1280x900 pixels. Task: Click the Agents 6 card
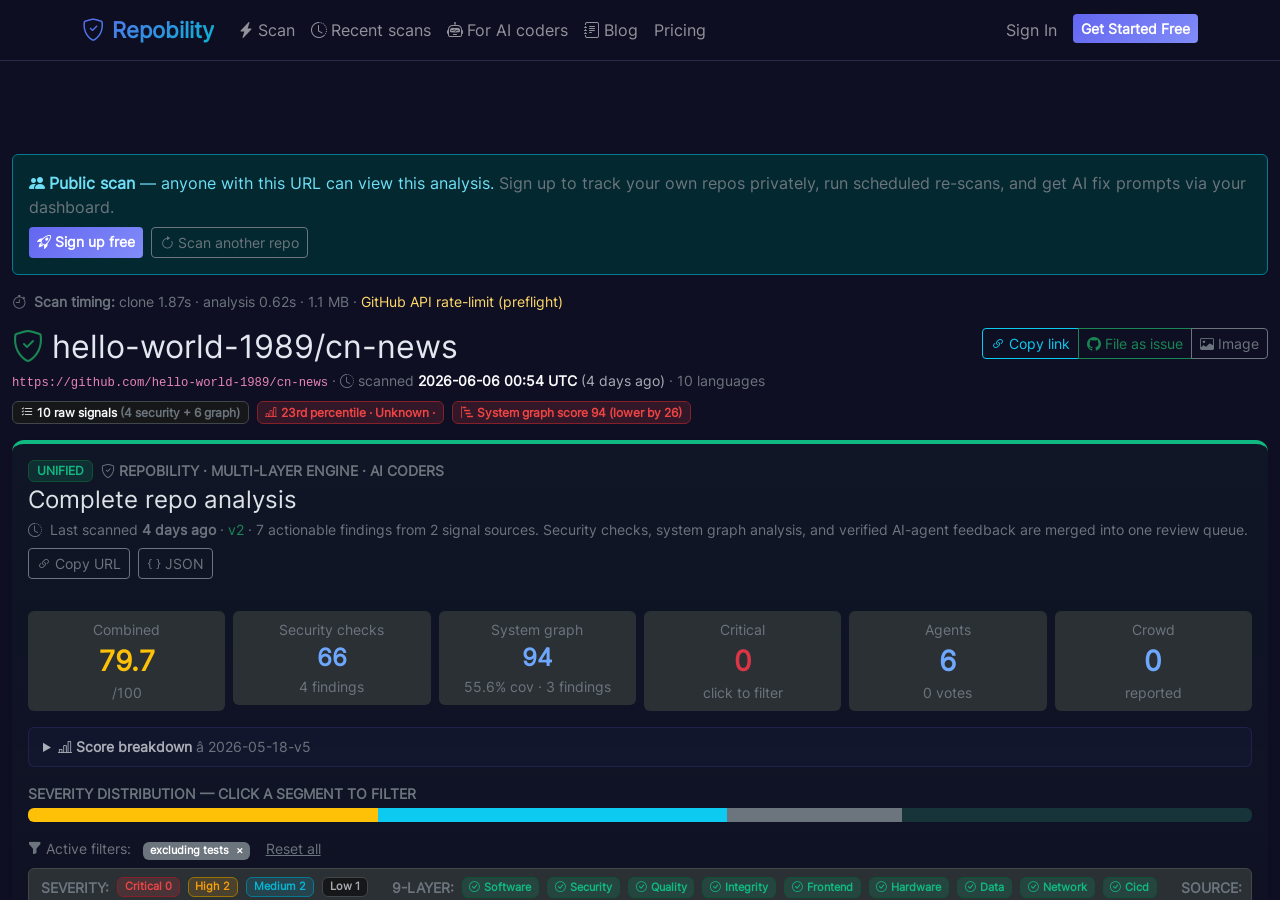pos(948,661)
